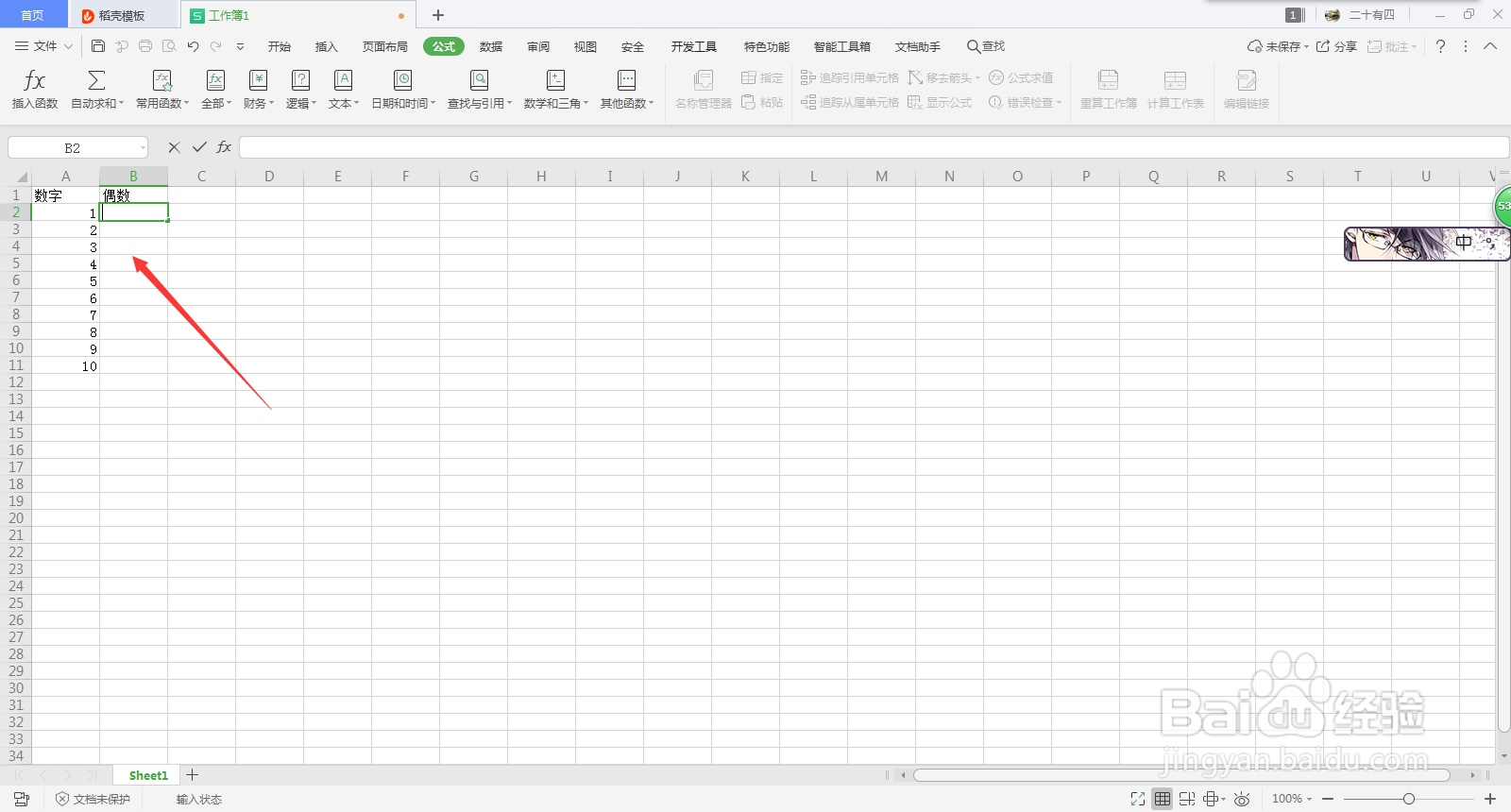This screenshot has width=1511, height=812.
Task: Click Evaluate Formula (公式求值)
Action: pos(1021,77)
